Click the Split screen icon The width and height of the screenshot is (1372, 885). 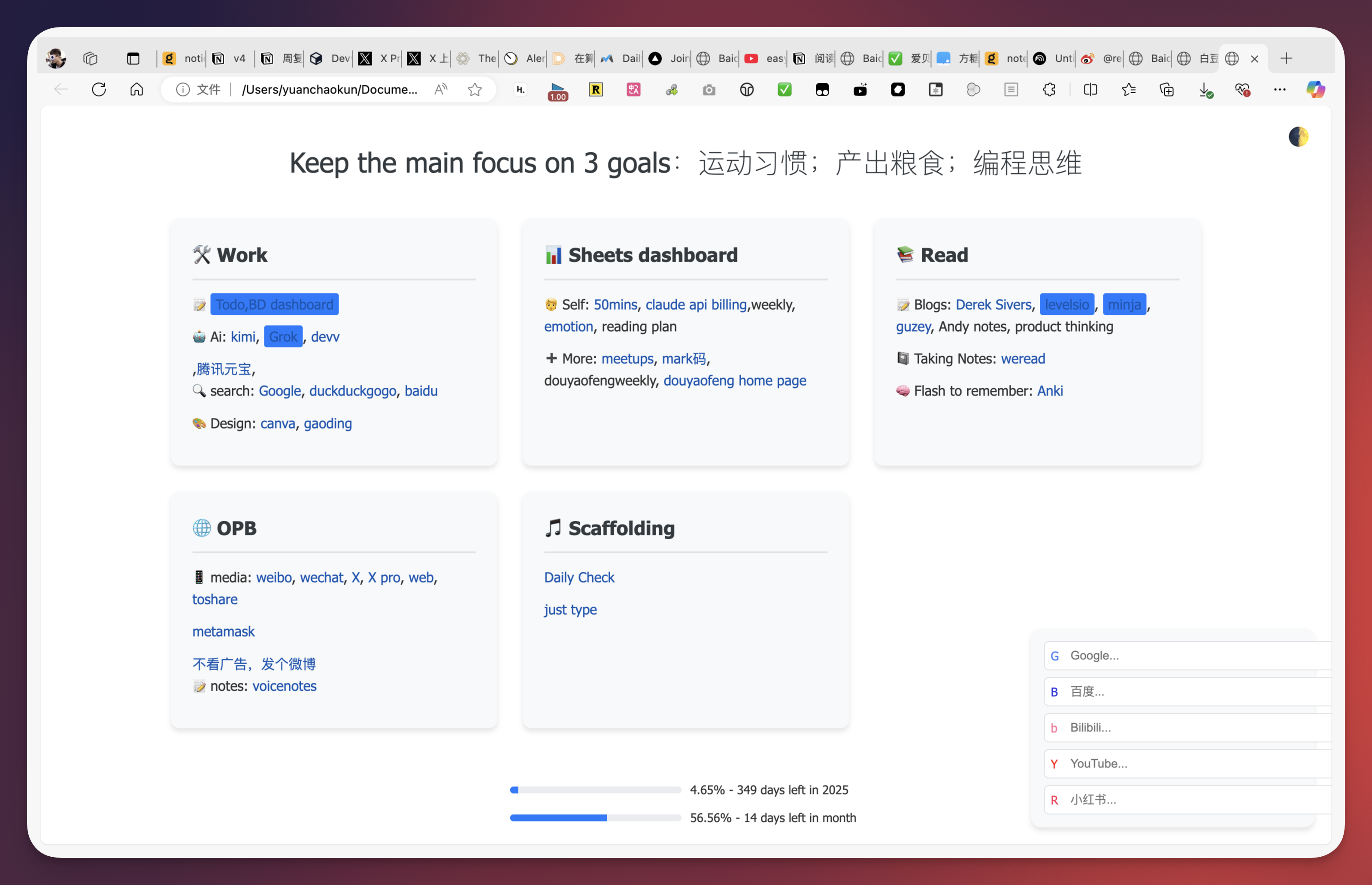click(x=1090, y=90)
